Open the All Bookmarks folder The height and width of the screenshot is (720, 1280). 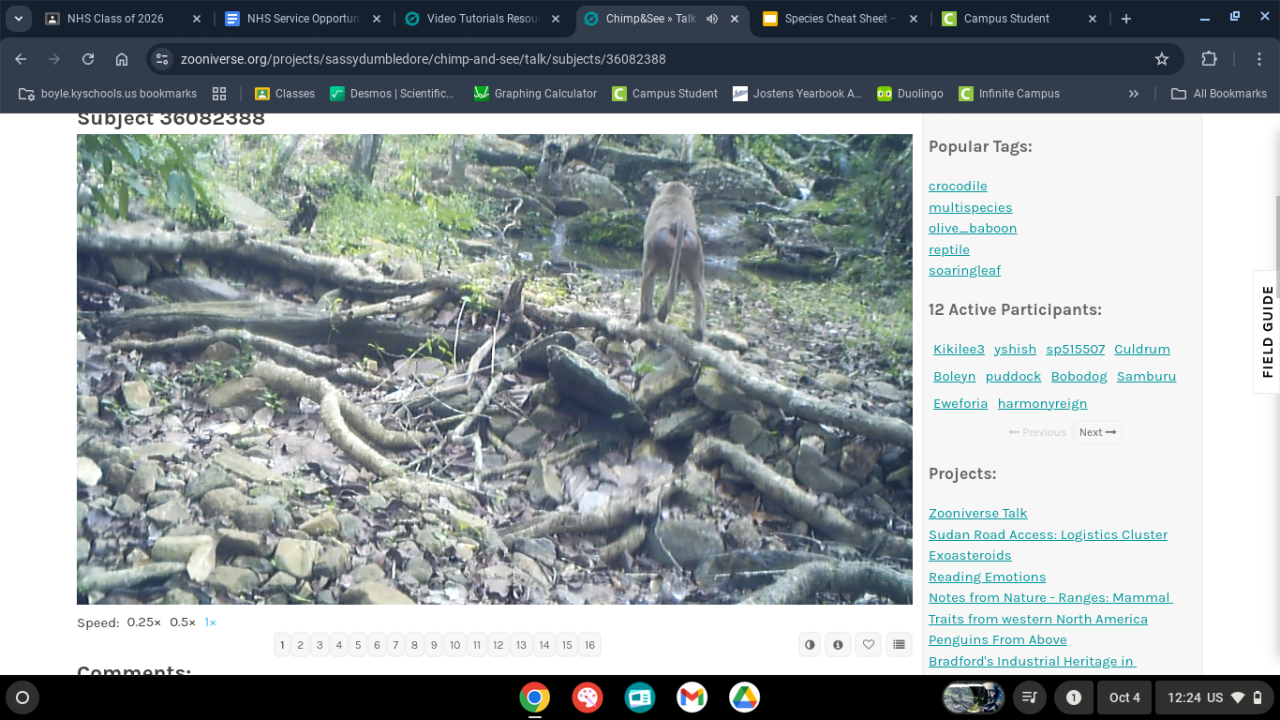1219,93
